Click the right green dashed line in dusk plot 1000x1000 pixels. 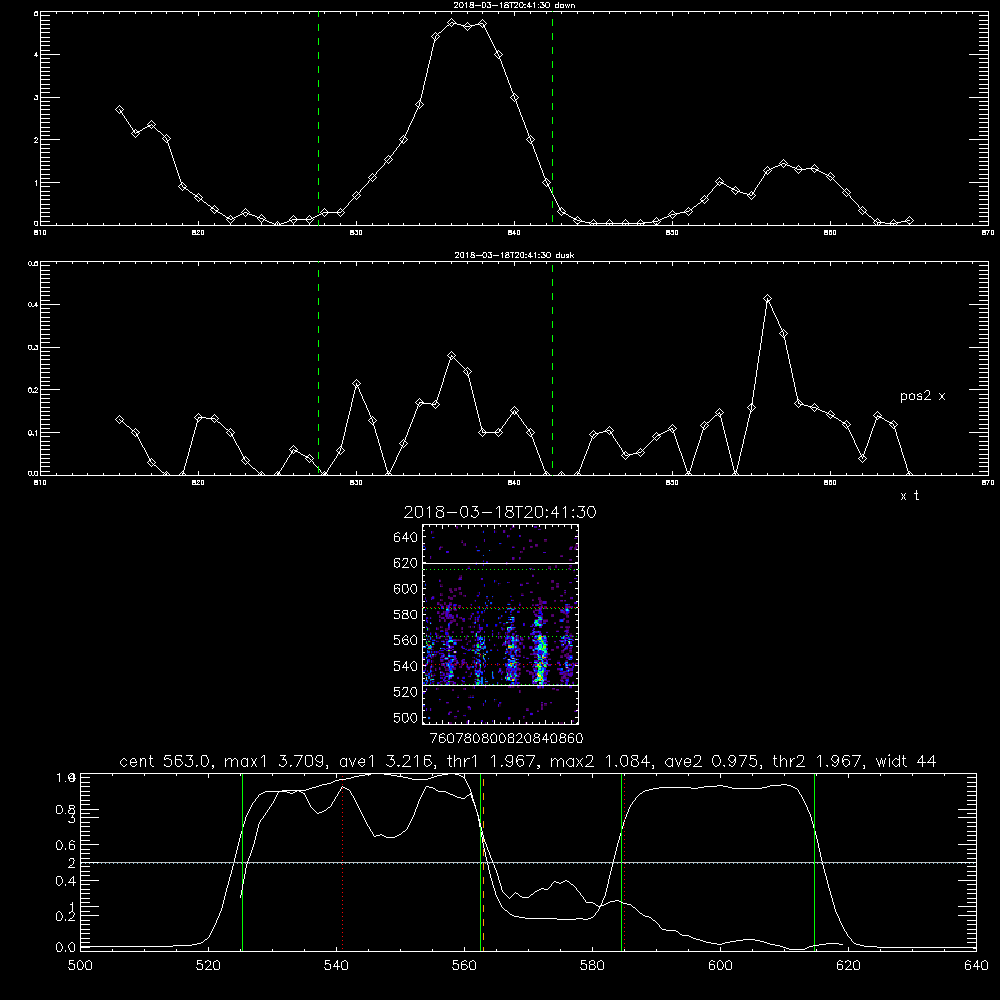(x=552, y=368)
